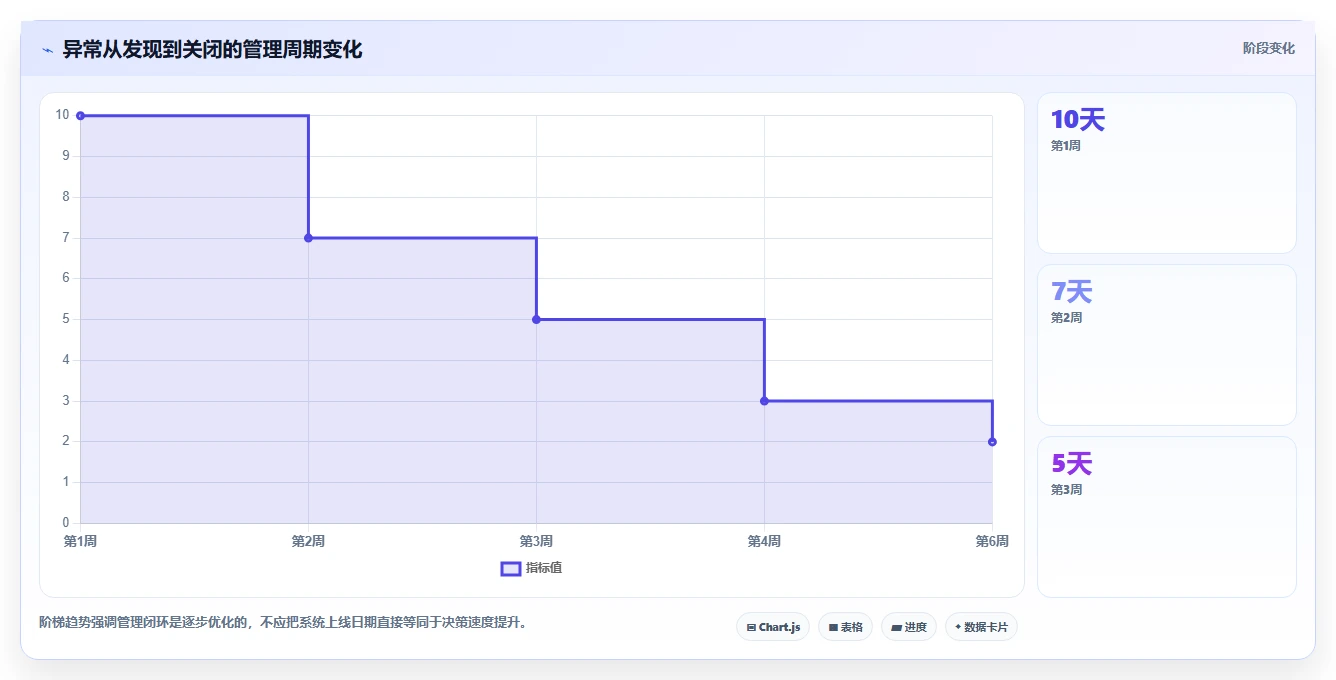
Task: Click the 第1周 x-axis label
Action: (80, 541)
